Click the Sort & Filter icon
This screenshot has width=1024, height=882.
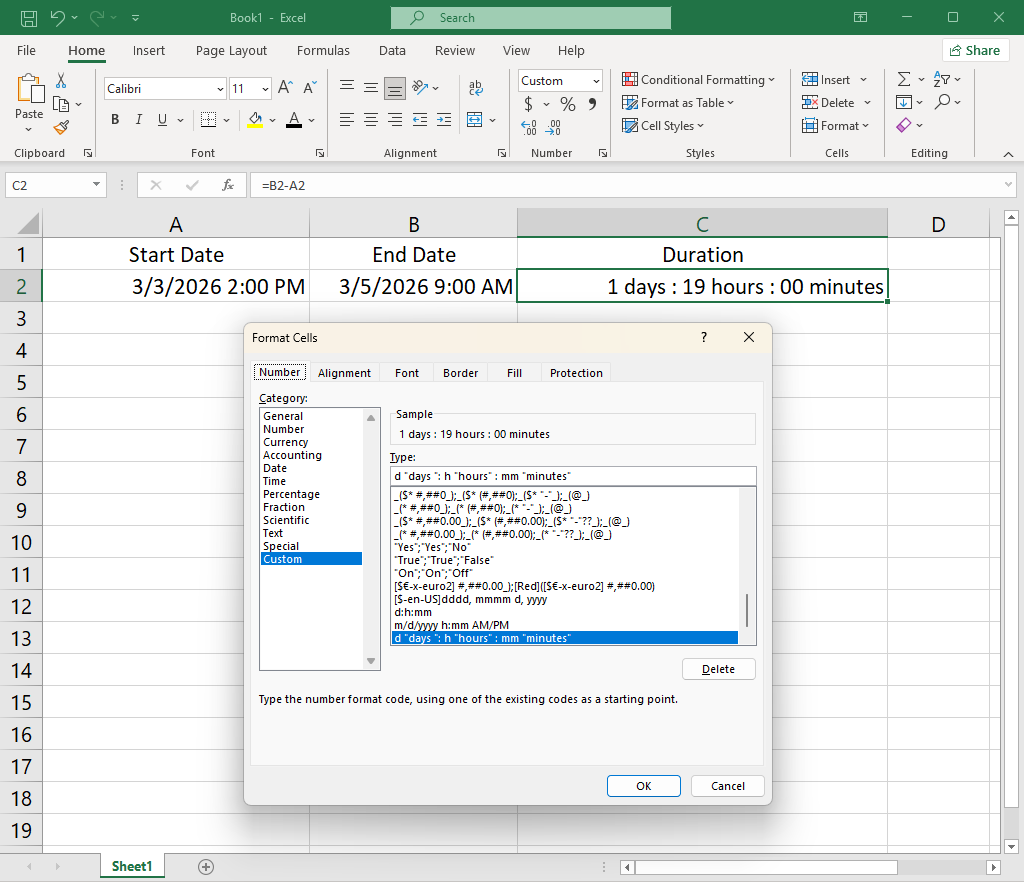coord(942,80)
